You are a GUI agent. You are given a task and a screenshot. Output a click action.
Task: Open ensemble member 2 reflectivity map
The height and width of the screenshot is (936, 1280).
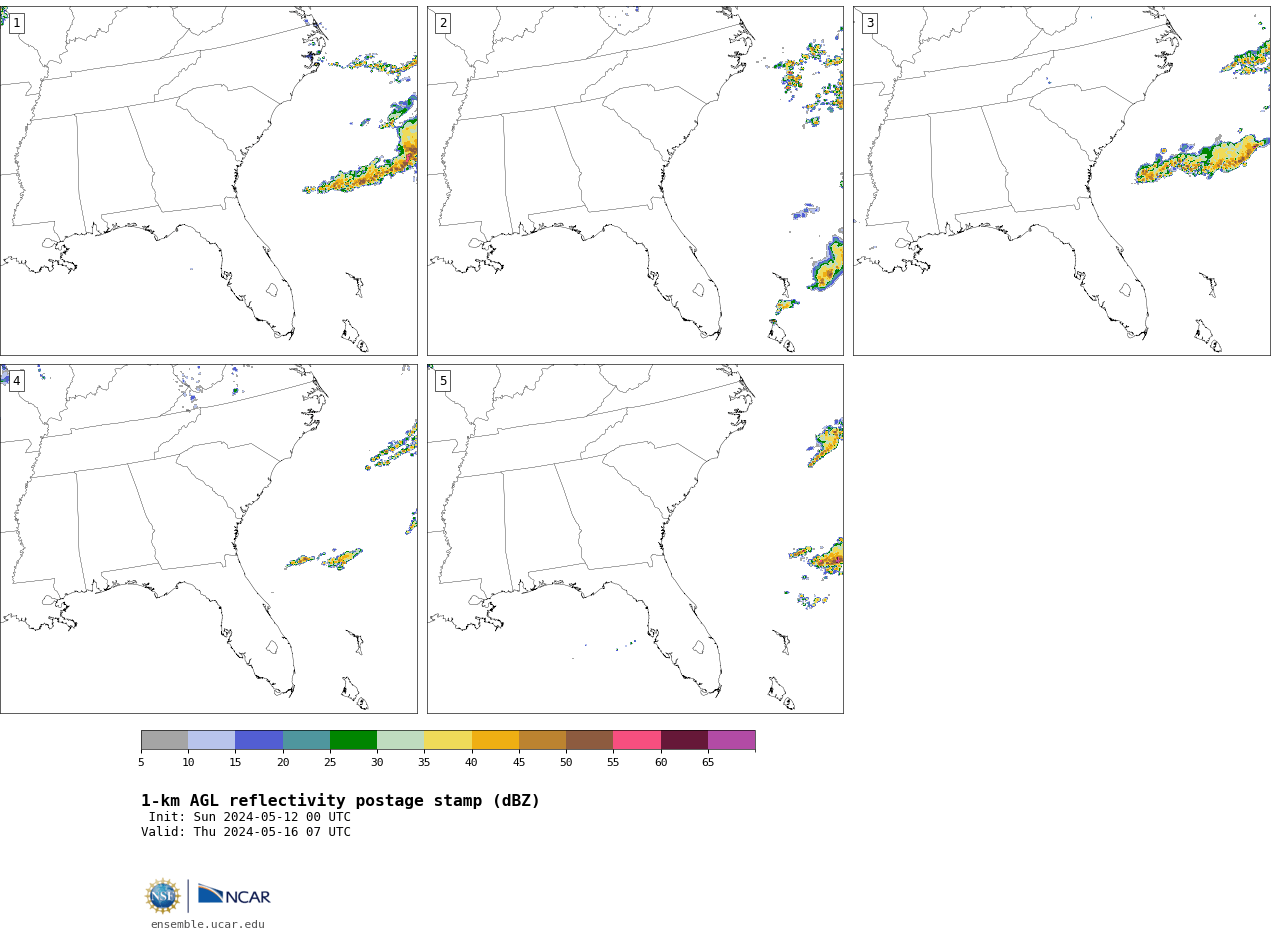635,181
